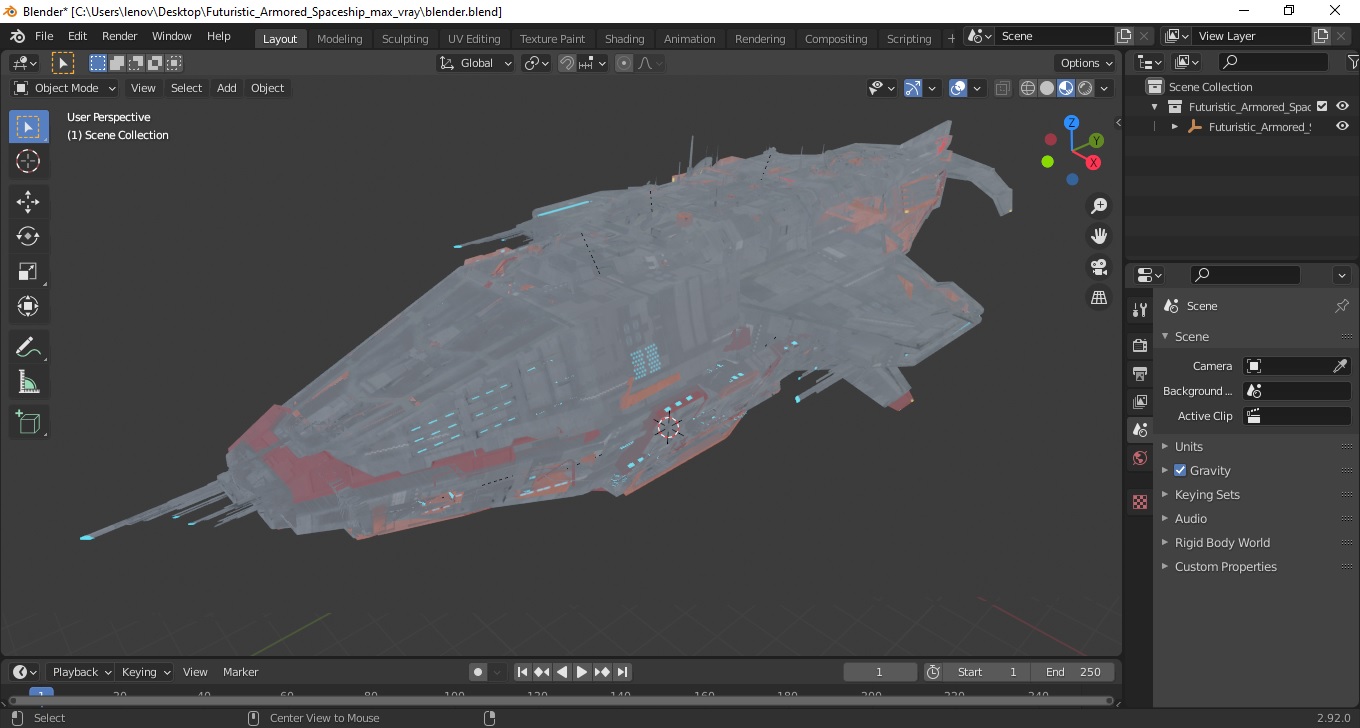This screenshot has height=728, width=1360.
Task: Enable snapping magnet toggle
Action: [x=567, y=63]
